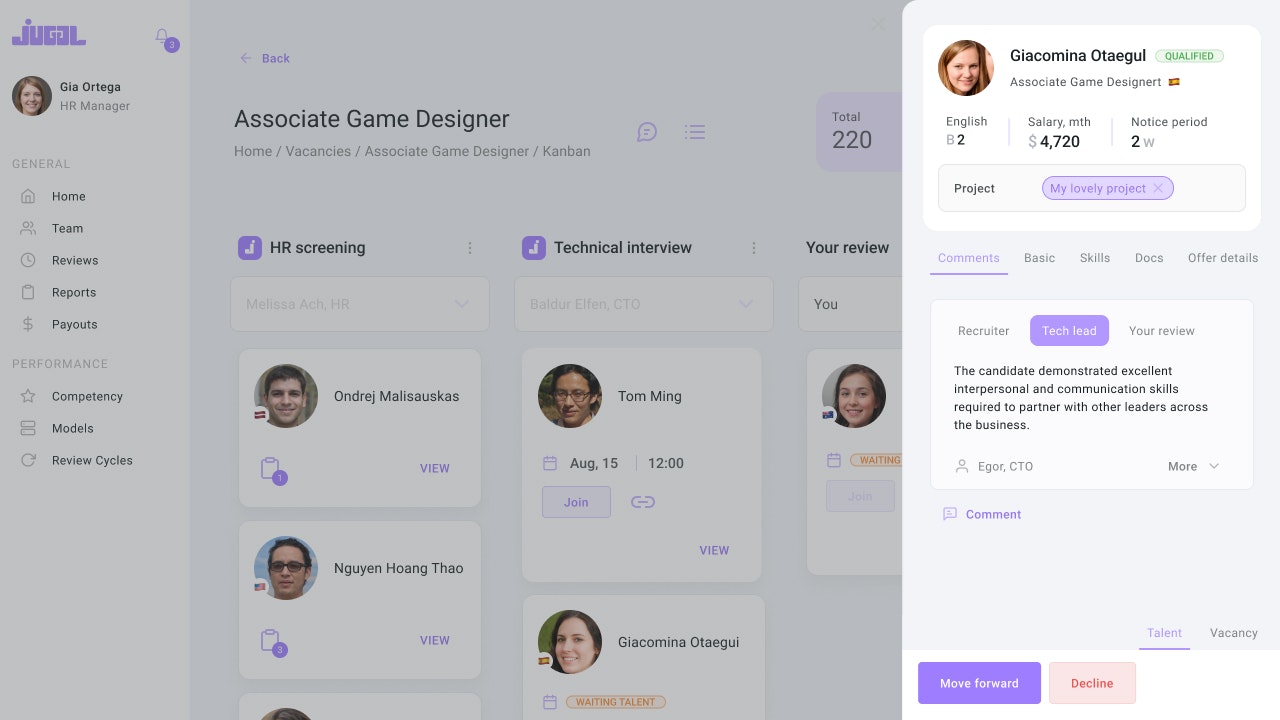Expand the Melissa Ach, HR dropdown
This screenshot has height=720, width=1280.
pyautogui.click(x=360, y=304)
